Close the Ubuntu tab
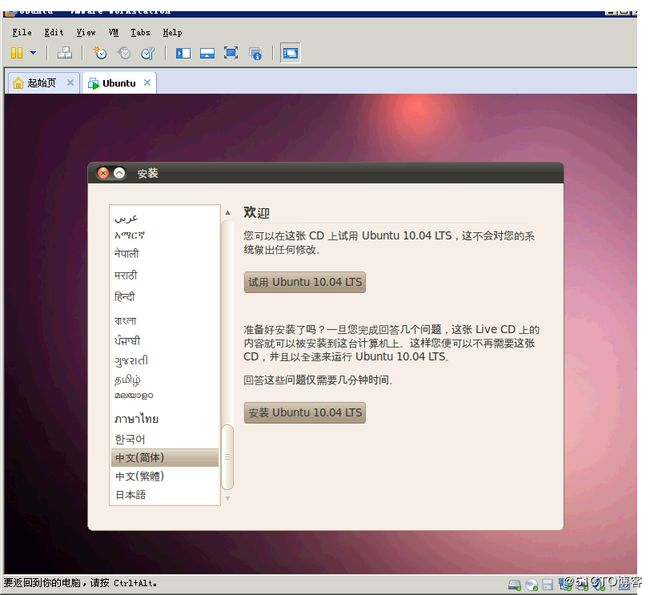The height and width of the screenshot is (595, 650). click(x=147, y=83)
